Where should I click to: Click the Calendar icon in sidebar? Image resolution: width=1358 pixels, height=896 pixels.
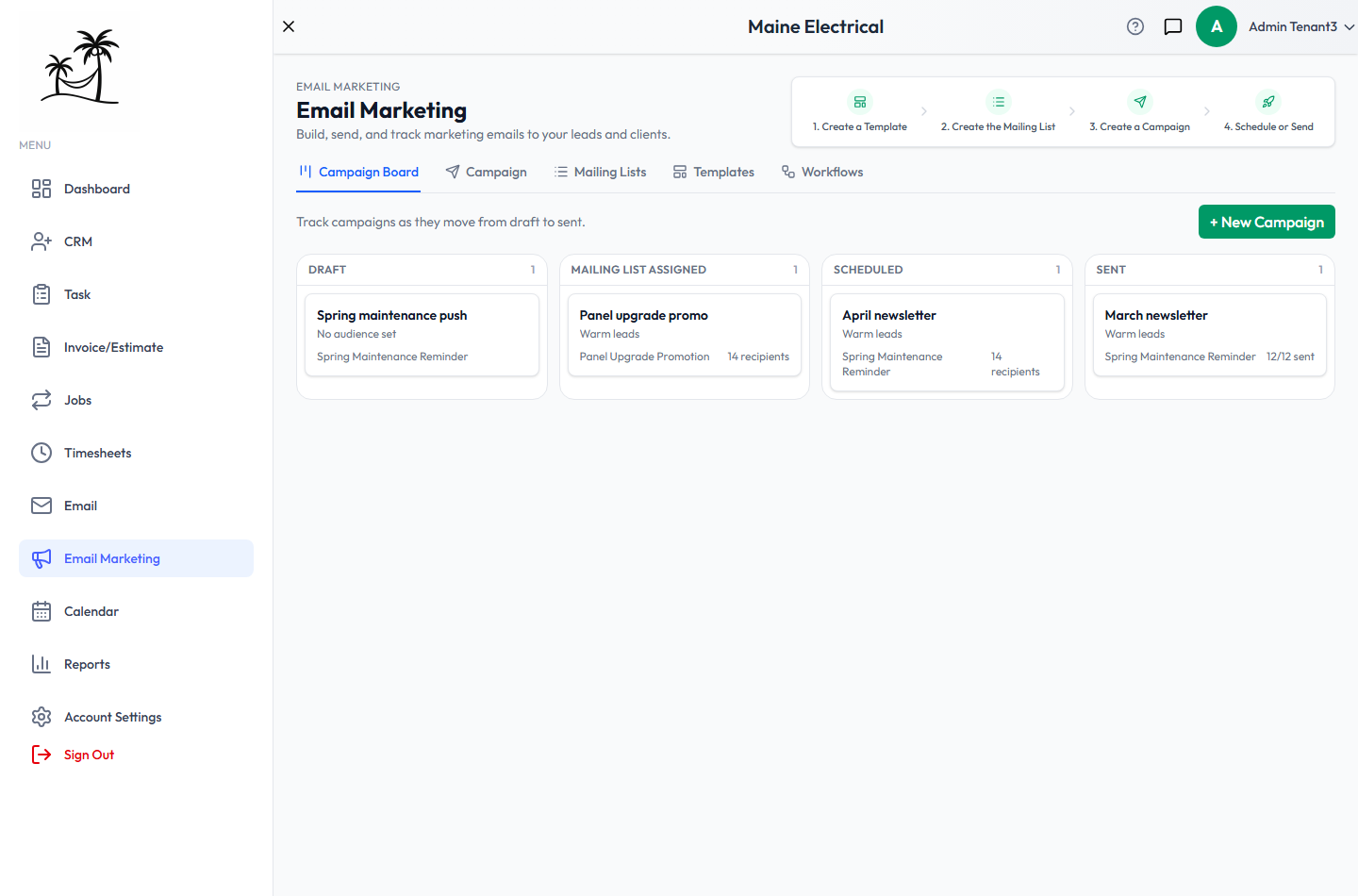point(41,611)
